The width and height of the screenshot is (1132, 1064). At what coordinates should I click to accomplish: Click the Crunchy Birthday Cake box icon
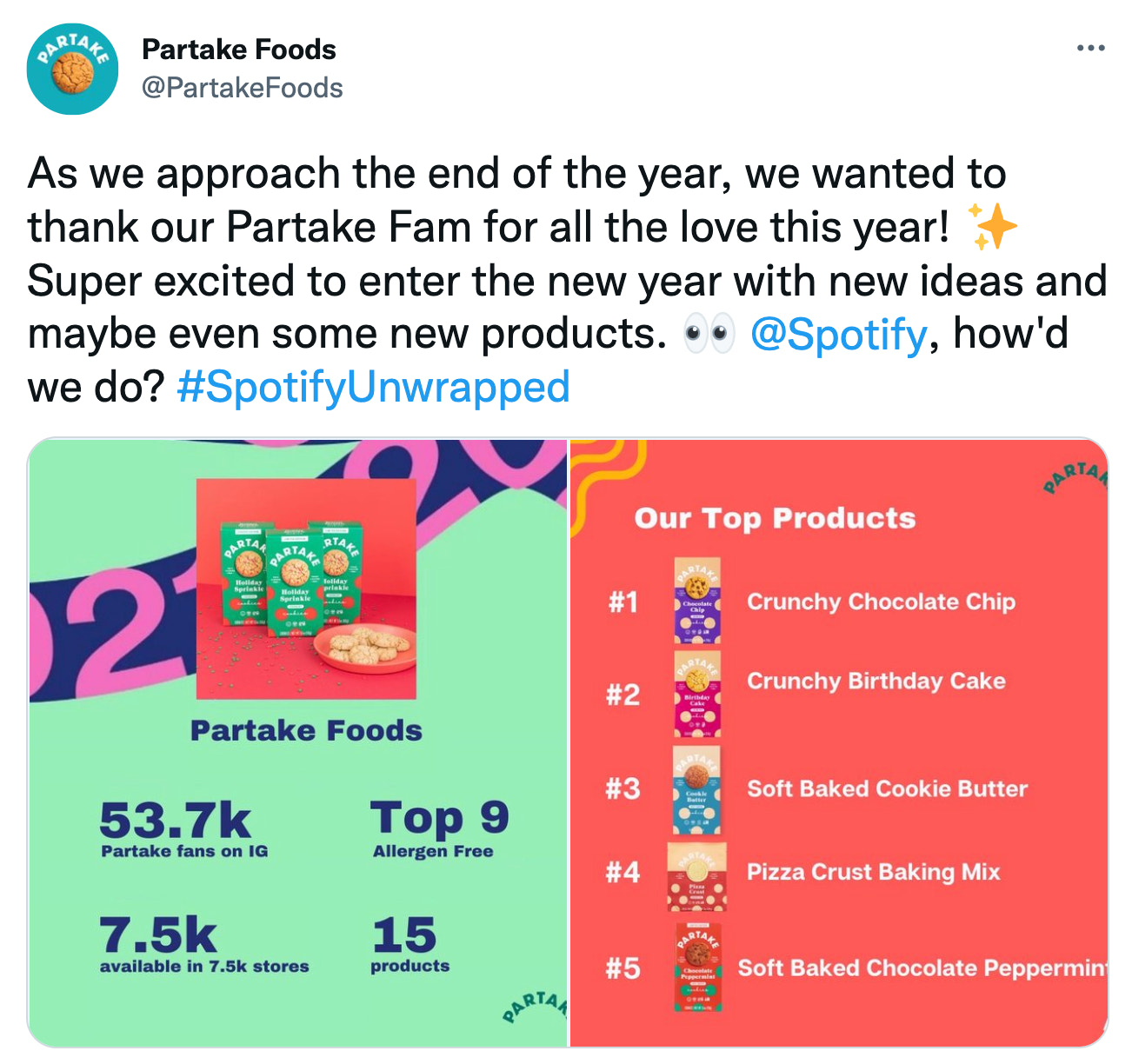click(697, 695)
